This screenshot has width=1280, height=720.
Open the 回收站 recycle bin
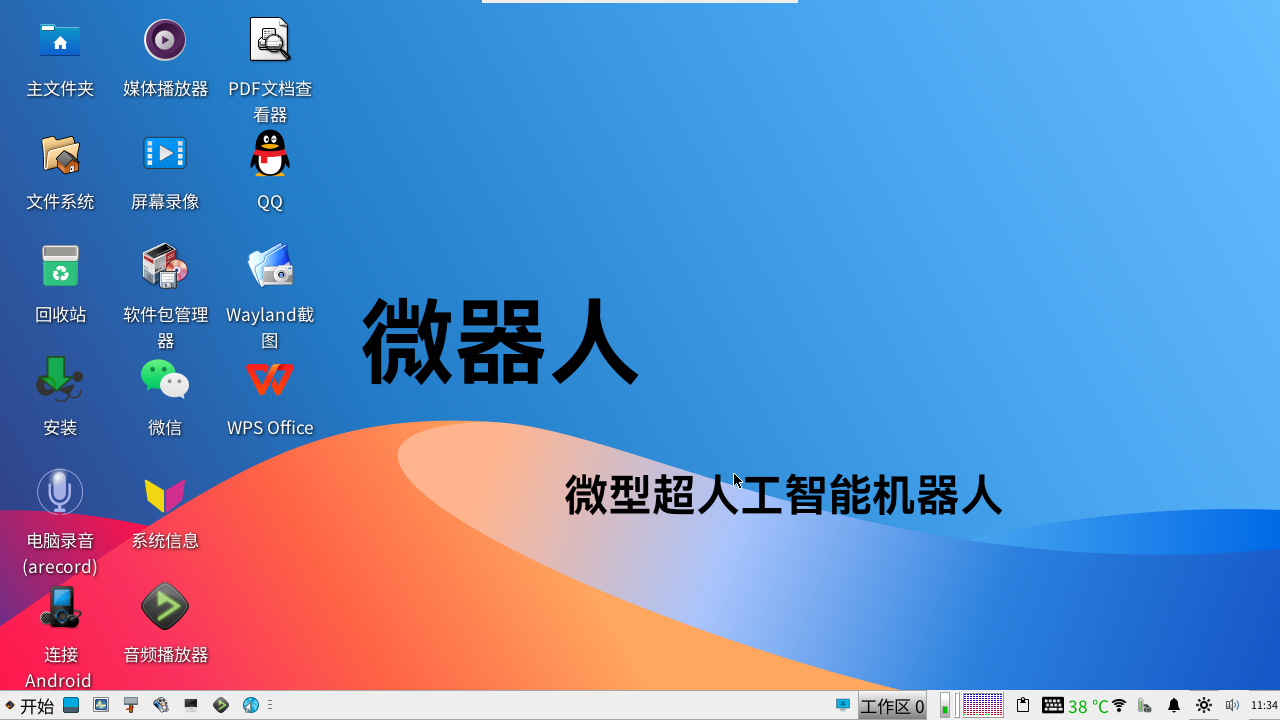tap(60, 268)
